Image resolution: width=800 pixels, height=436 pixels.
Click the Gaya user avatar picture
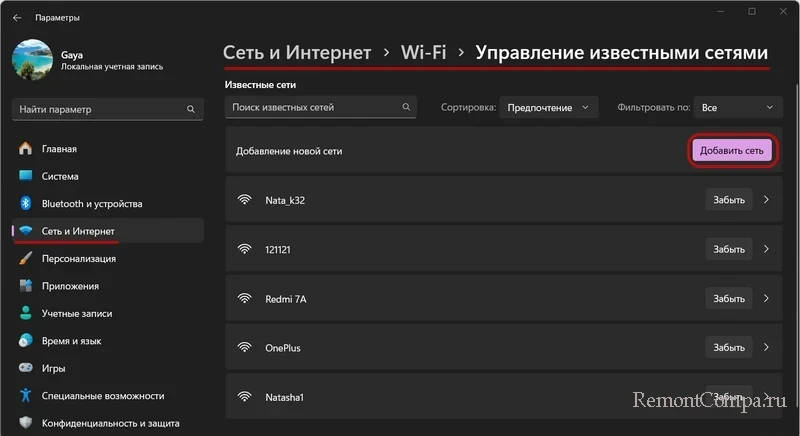[x=32, y=59]
